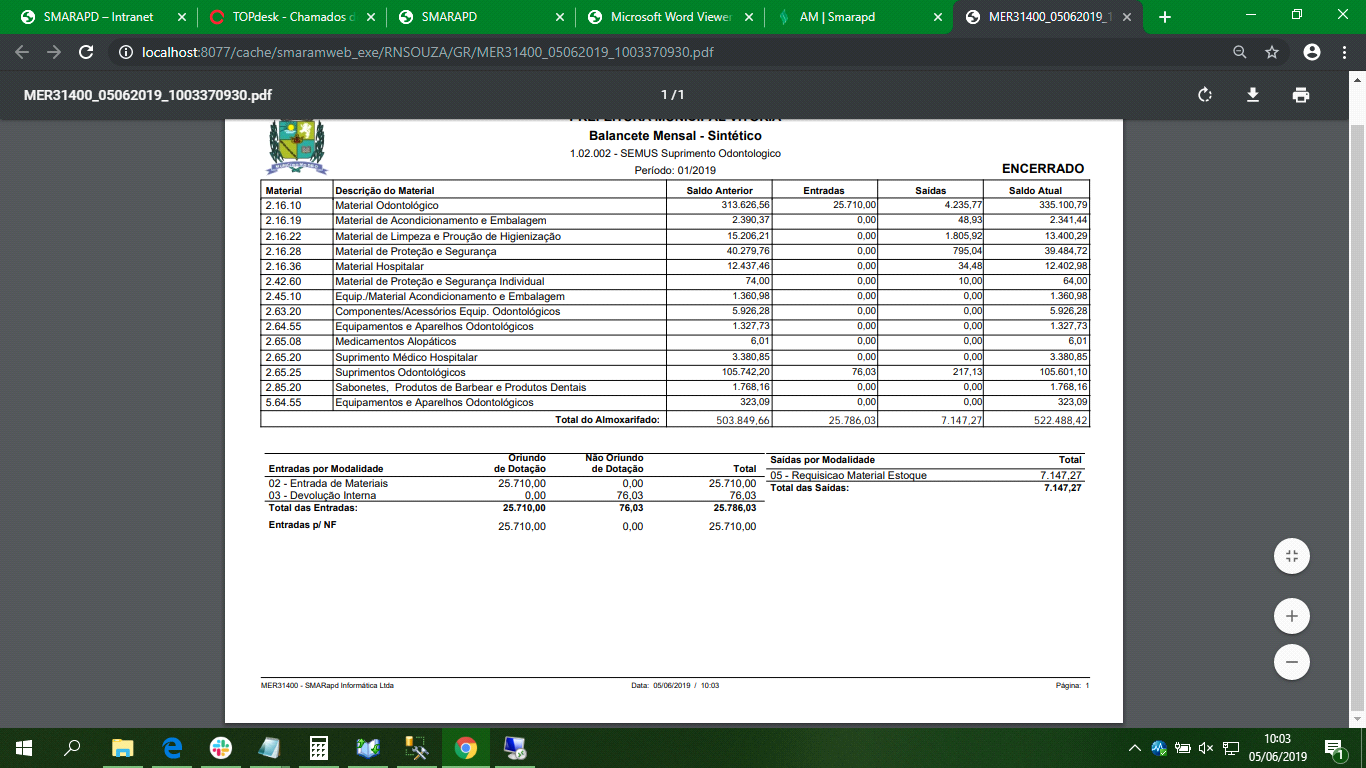1366x768 pixels.
Task: Switch to Microsoft Word Viewer tab
Action: coord(669,17)
